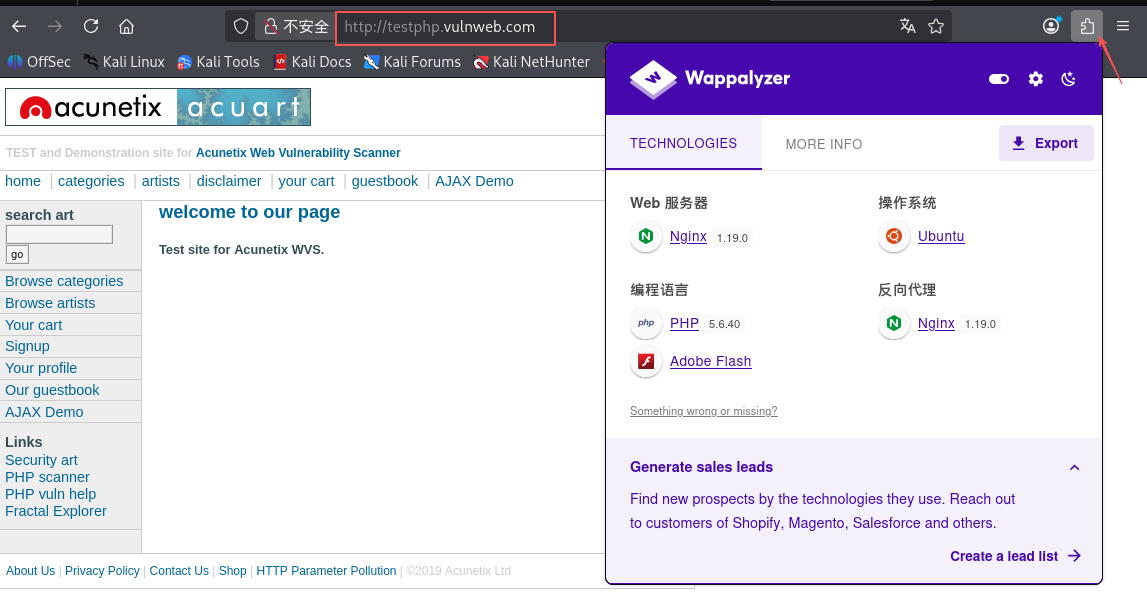Open AJAX Demo in top navigation
The height and width of the screenshot is (602, 1147).
tap(474, 181)
